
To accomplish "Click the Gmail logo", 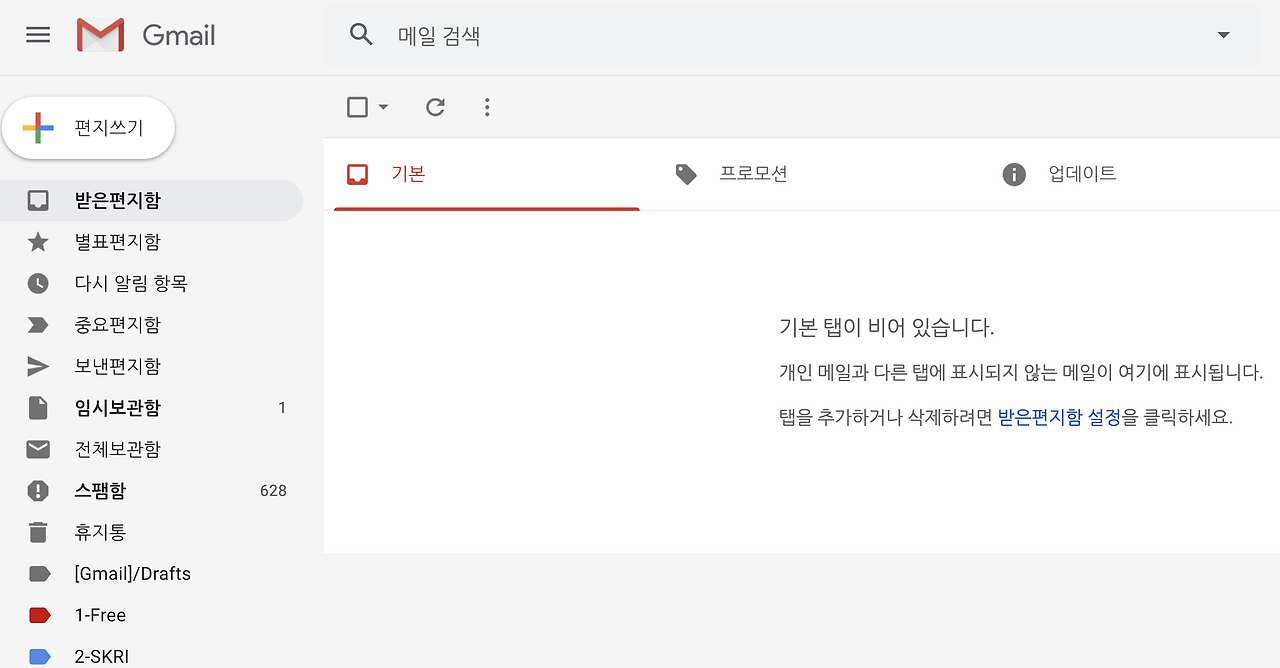I will click(146, 34).
